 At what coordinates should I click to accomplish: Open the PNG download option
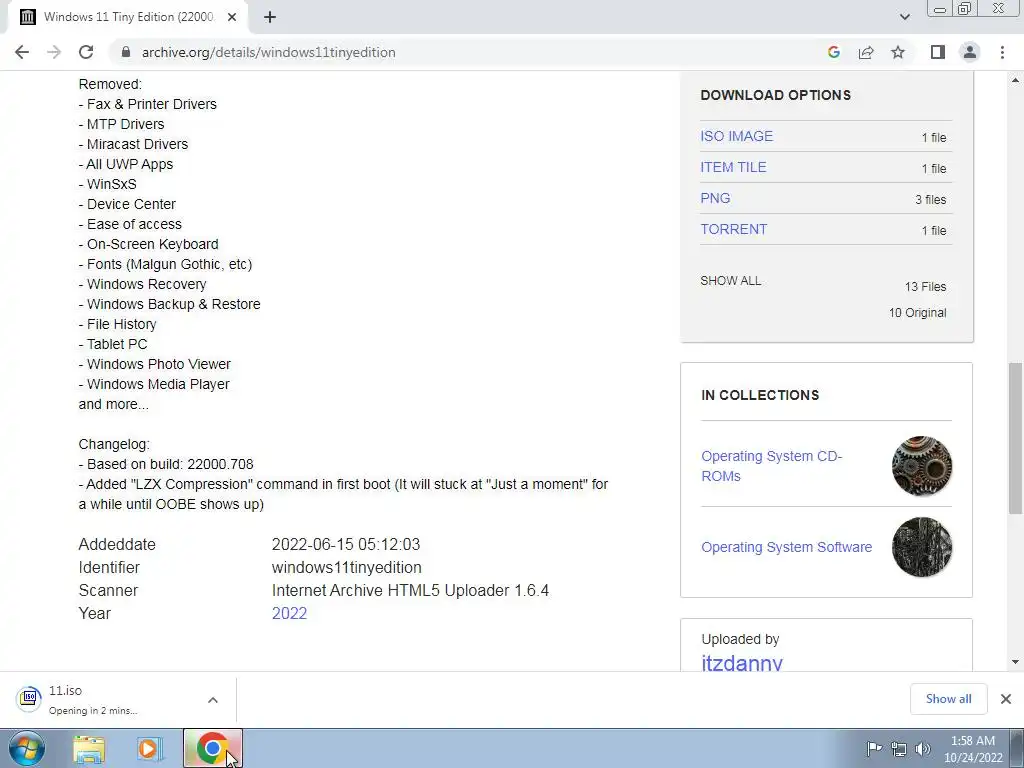tap(715, 198)
